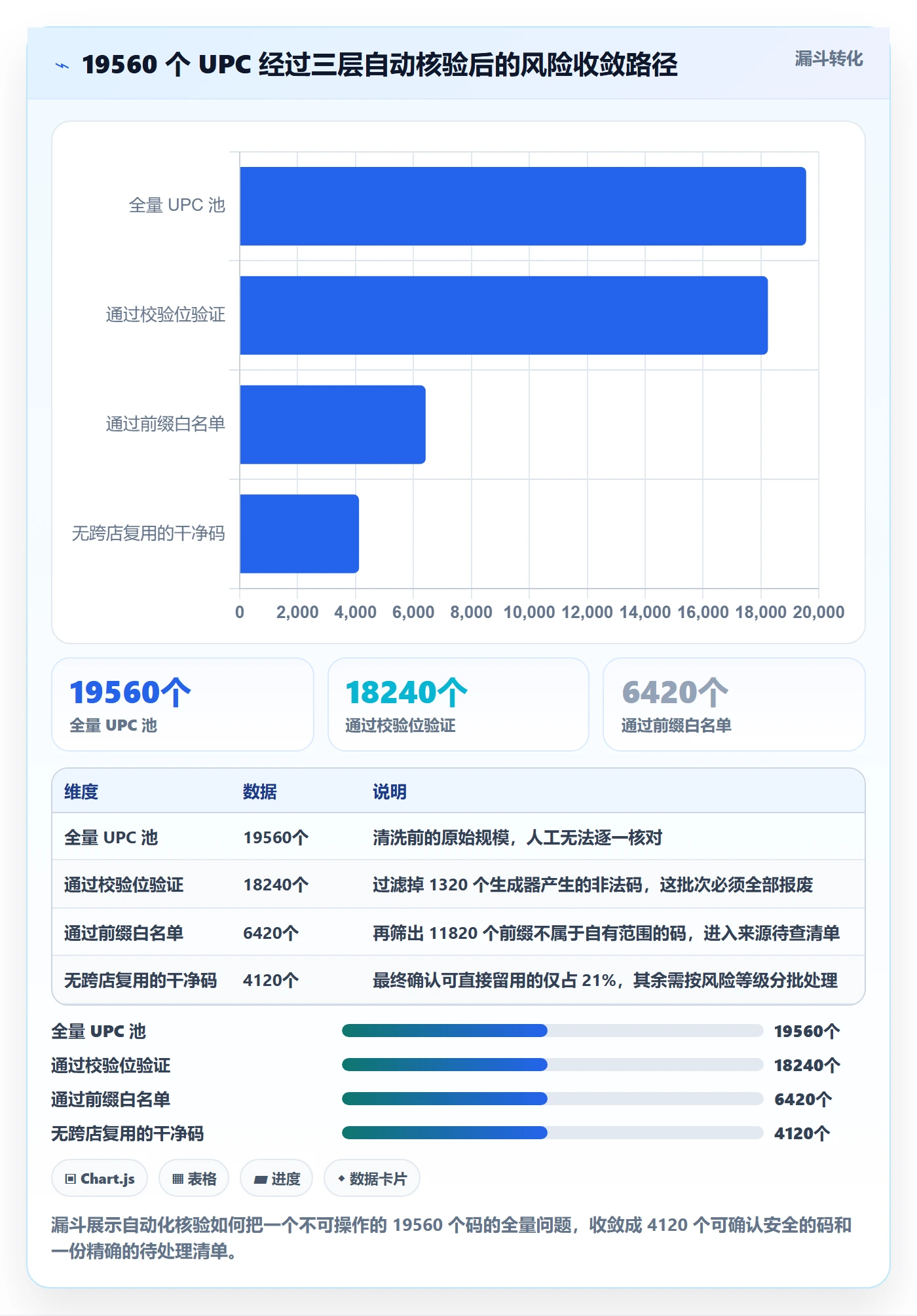Click the 通过校验位验证 table row label
The width and height of the screenshot is (917, 1316).
[x=124, y=885]
